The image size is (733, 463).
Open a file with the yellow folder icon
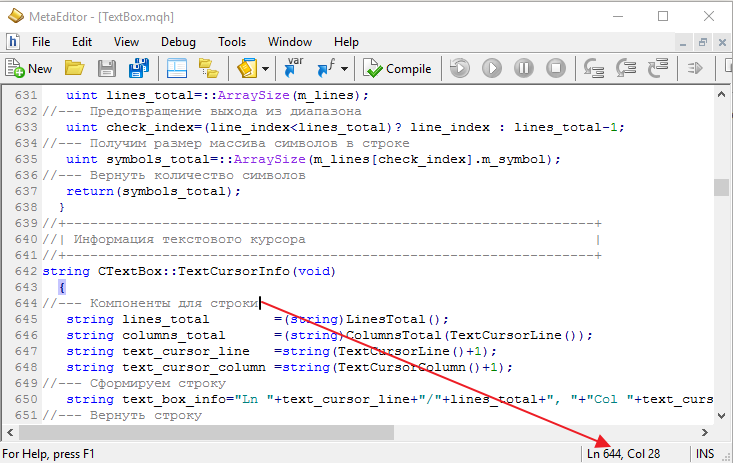point(74,68)
